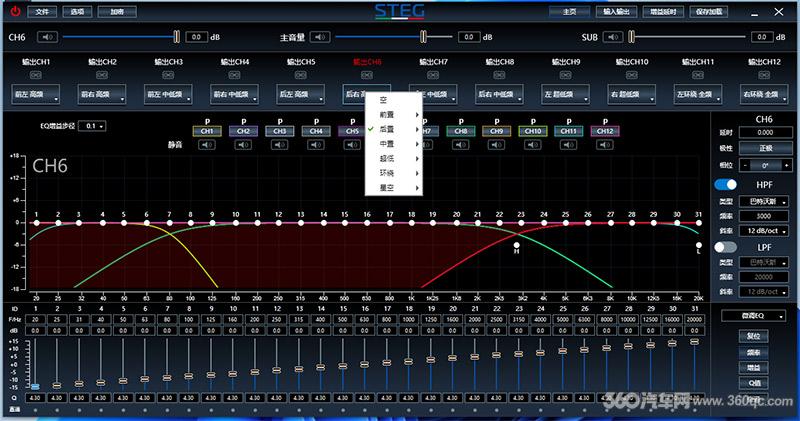Click the link icon under 输出CH11
Screen dimensions: 800x421
[698, 75]
